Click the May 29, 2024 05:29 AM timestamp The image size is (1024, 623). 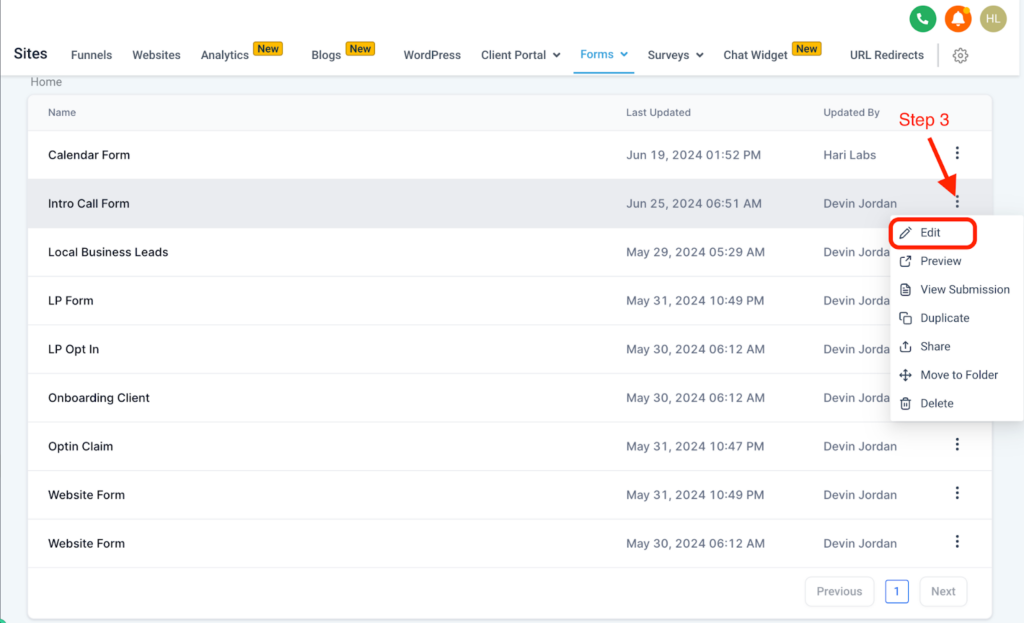695,252
